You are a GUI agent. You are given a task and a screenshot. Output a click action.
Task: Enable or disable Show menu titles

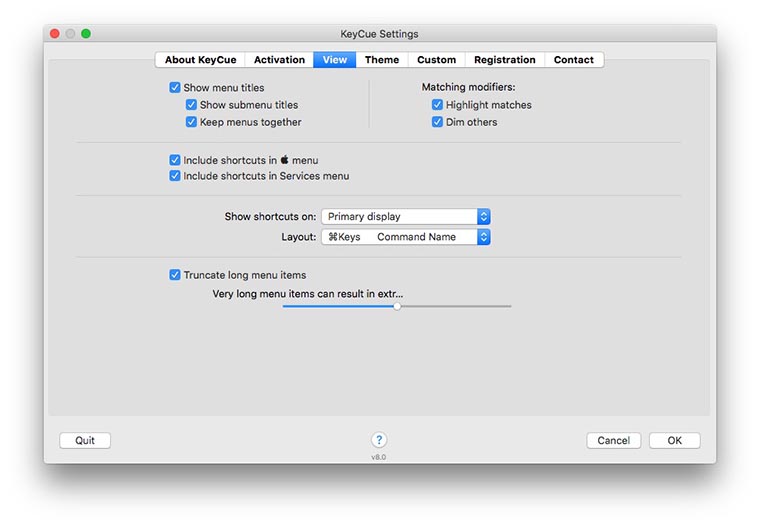[x=175, y=88]
